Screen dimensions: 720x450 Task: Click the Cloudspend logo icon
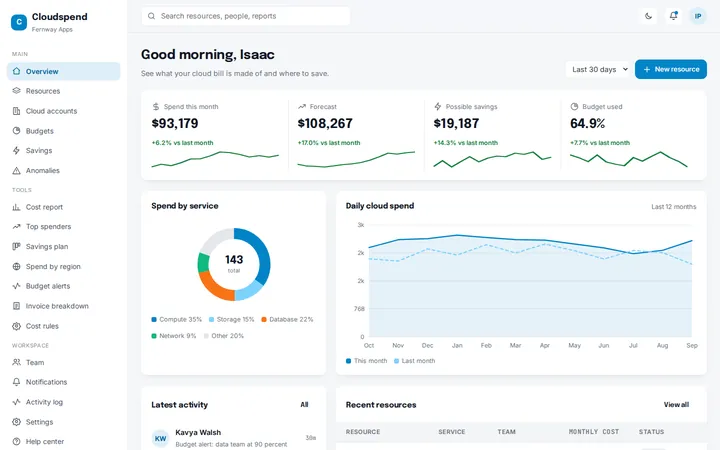(19, 22)
